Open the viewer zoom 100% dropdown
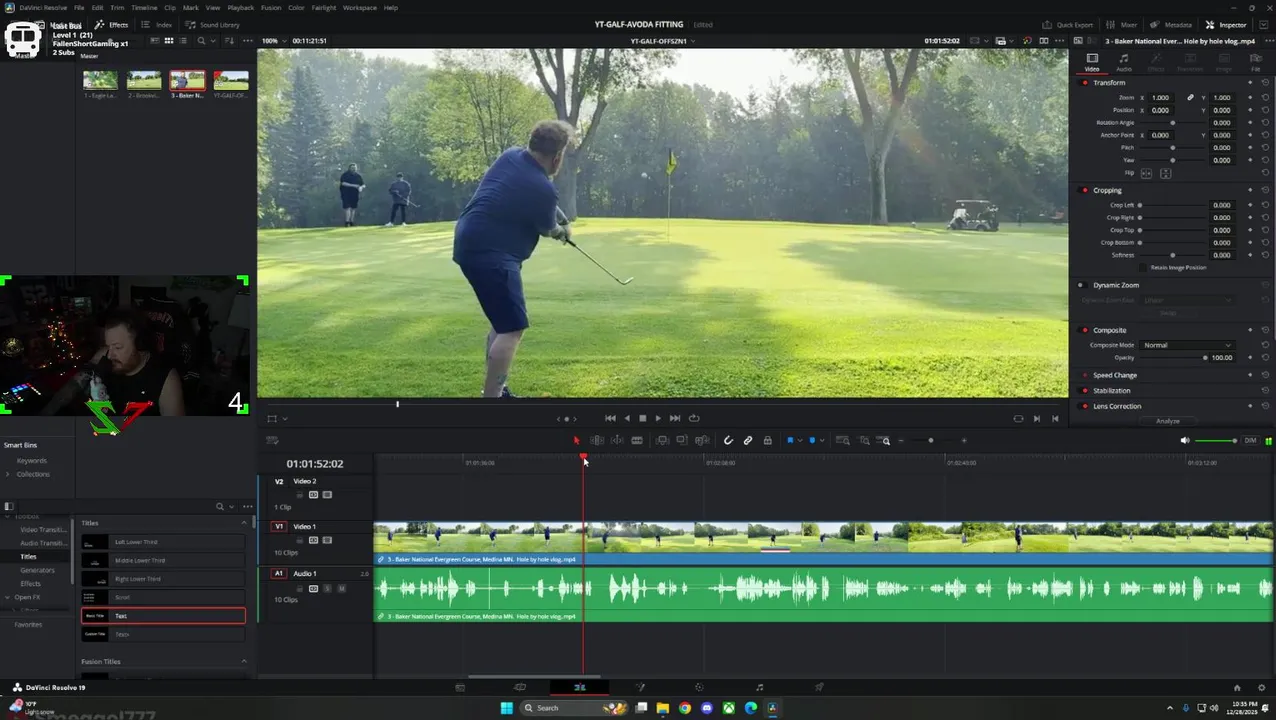This screenshot has width=1276, height=720. tap(271, 41)
